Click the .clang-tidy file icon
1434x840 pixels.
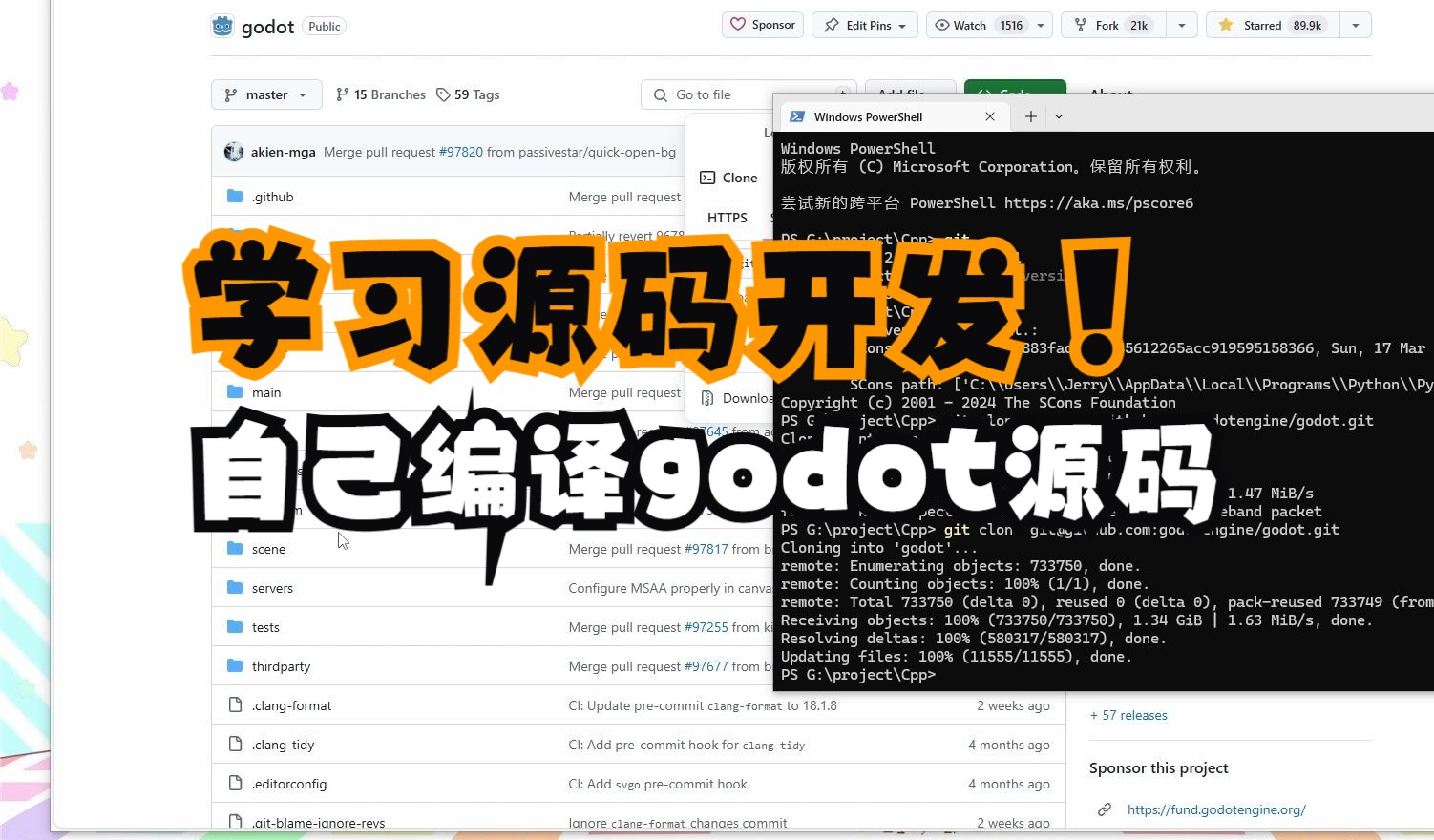pyautogui.click(x=235, y=744)
